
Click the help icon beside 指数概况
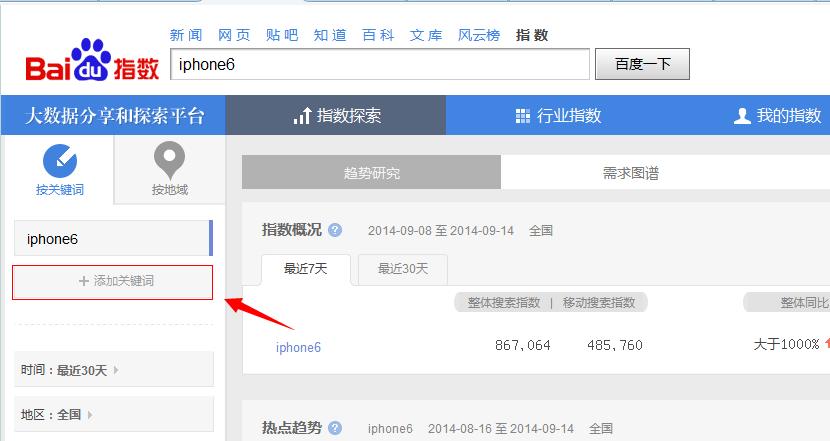point(335,230)
